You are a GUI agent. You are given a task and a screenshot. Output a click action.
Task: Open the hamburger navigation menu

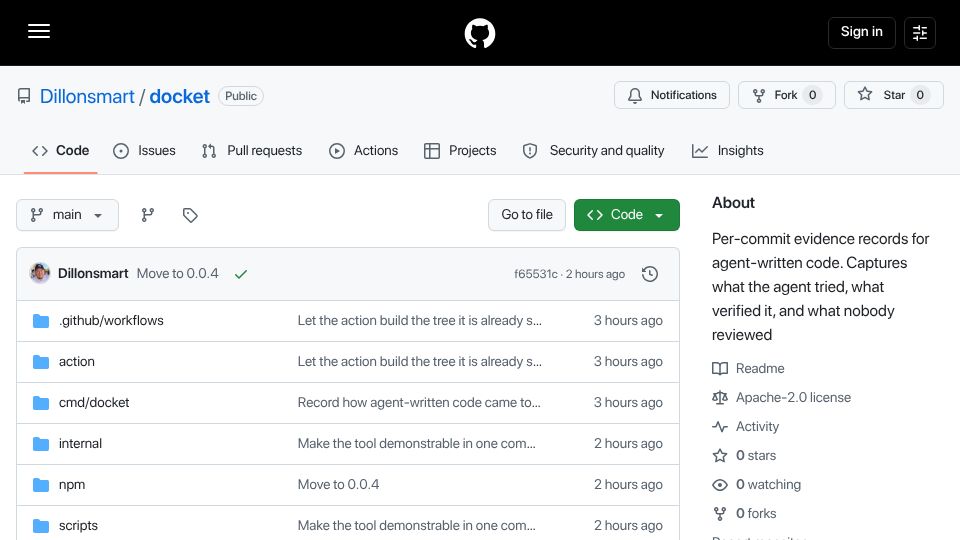tap(39, 31)
